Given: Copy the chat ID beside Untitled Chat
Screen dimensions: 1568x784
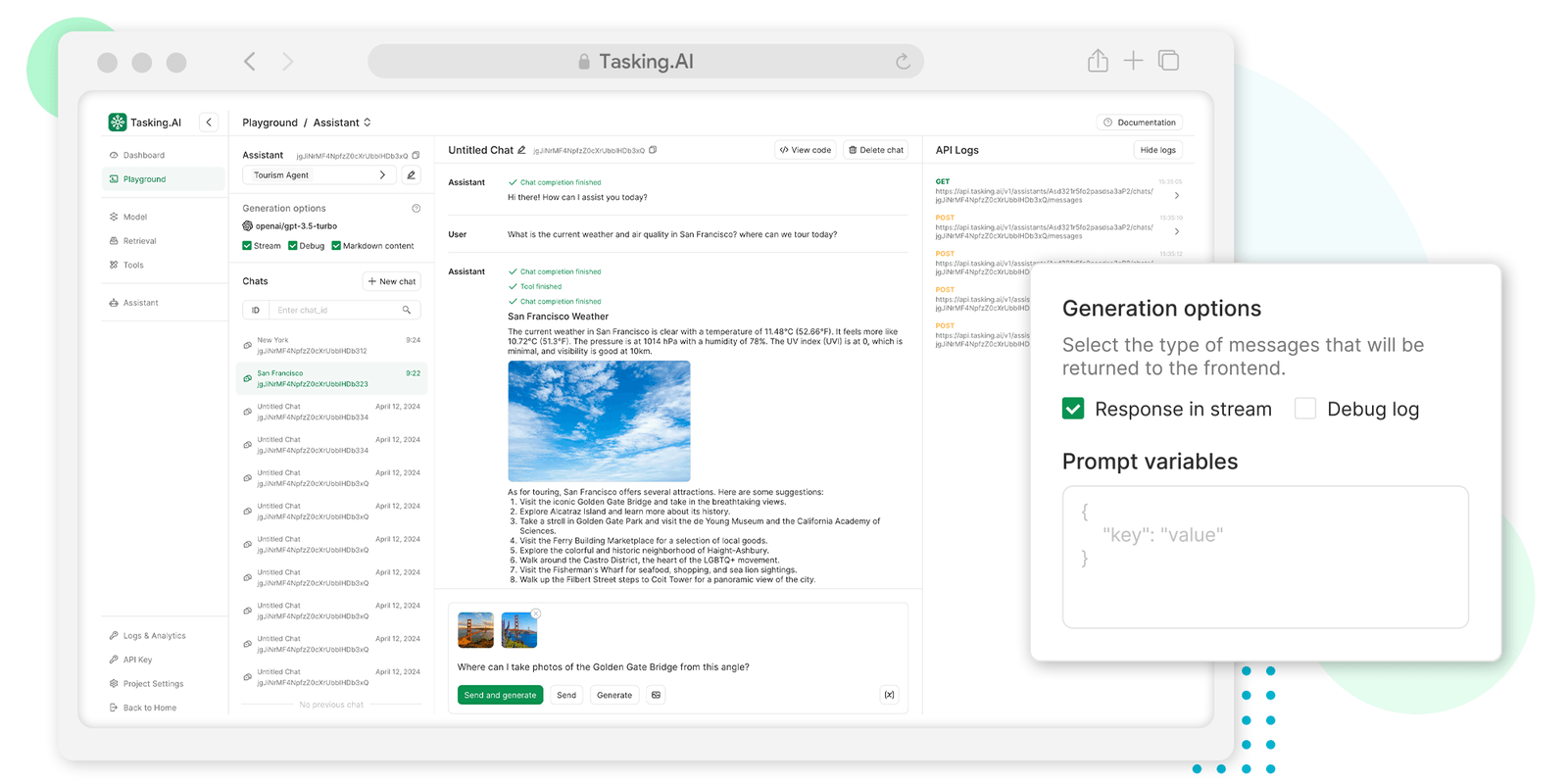Looking at the screenshot, I should point(653,150).
